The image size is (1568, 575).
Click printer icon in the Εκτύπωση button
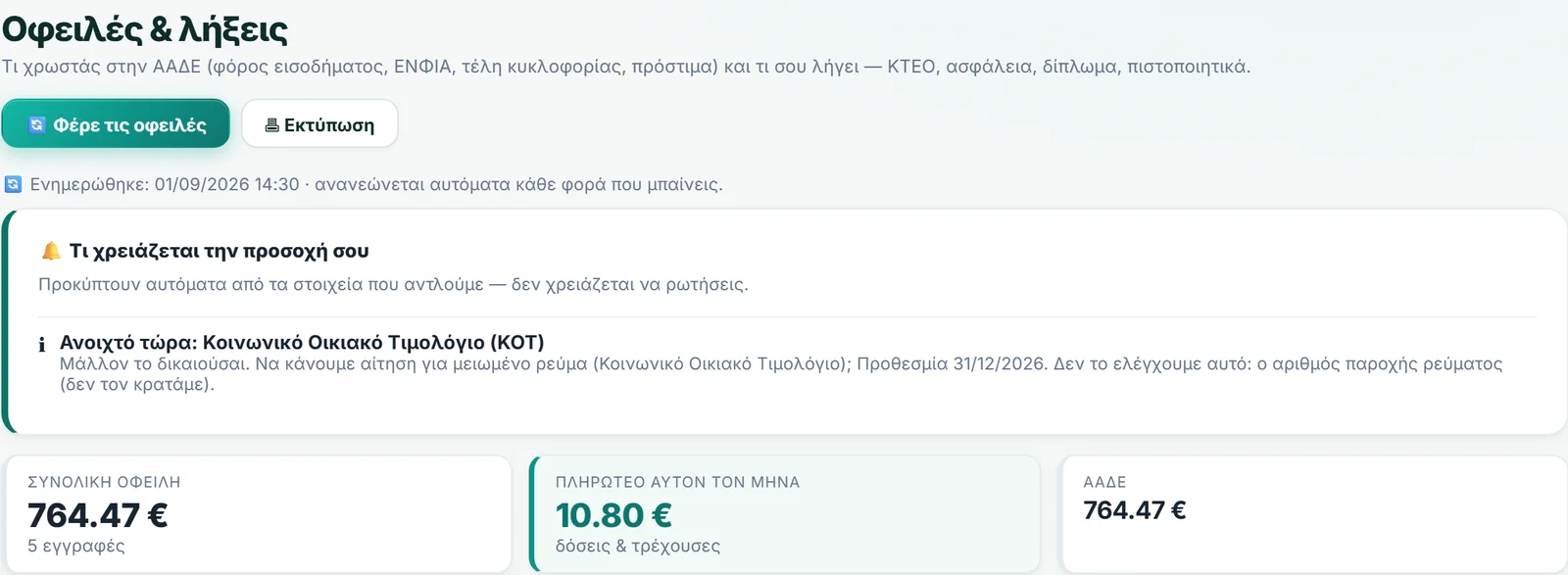272,125
